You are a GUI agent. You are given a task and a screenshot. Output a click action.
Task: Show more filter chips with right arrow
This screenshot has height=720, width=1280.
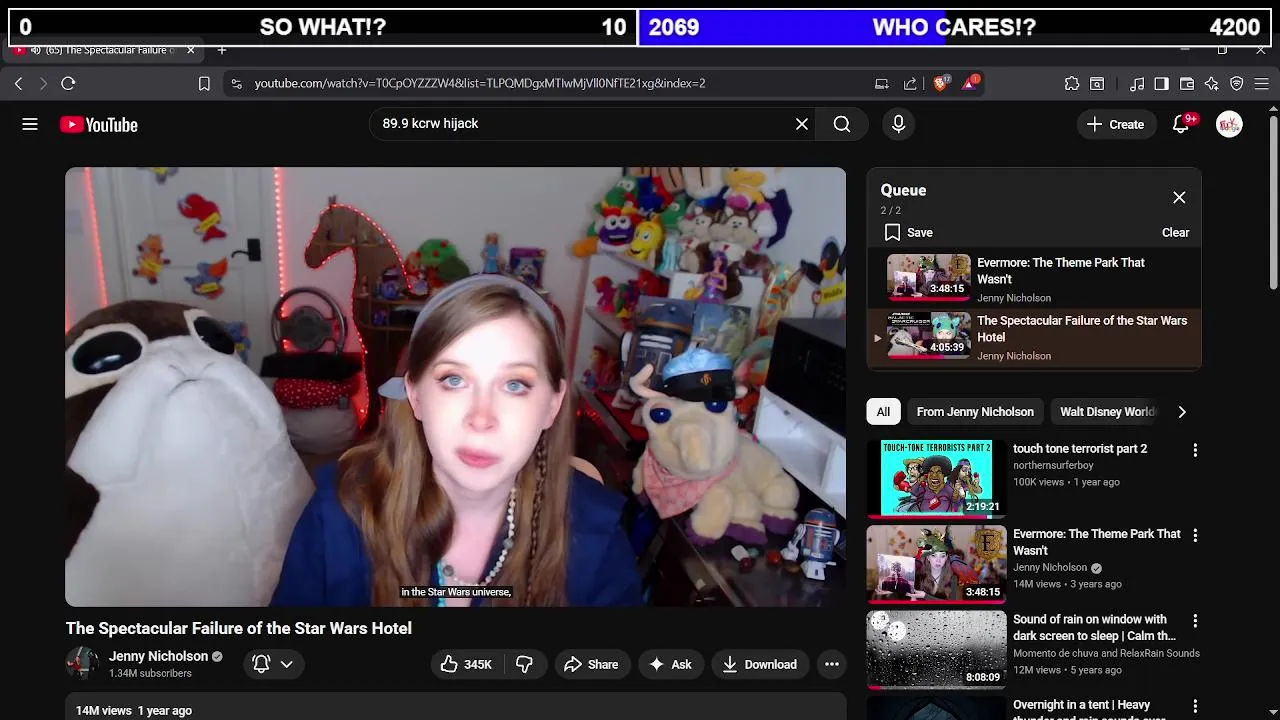(1182, 412)
